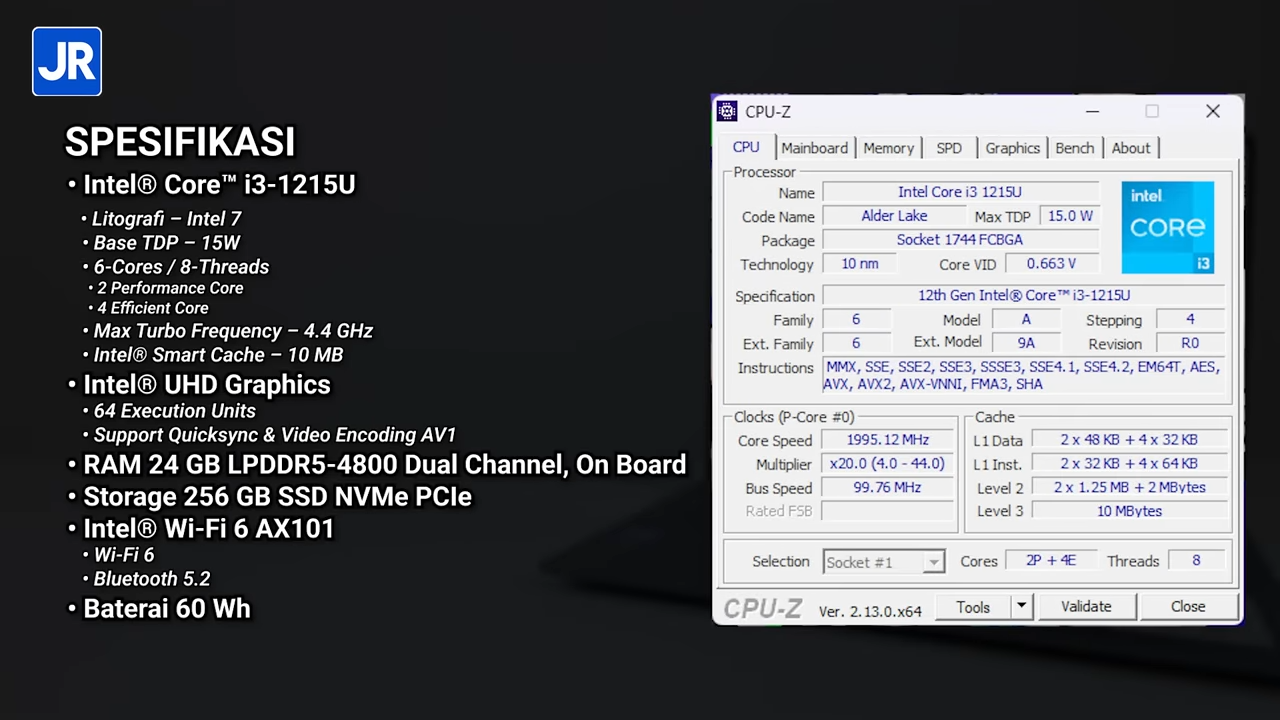Click the Package value Socket 1744 FCBGA
1280x720 pixels.
(960, 240)
